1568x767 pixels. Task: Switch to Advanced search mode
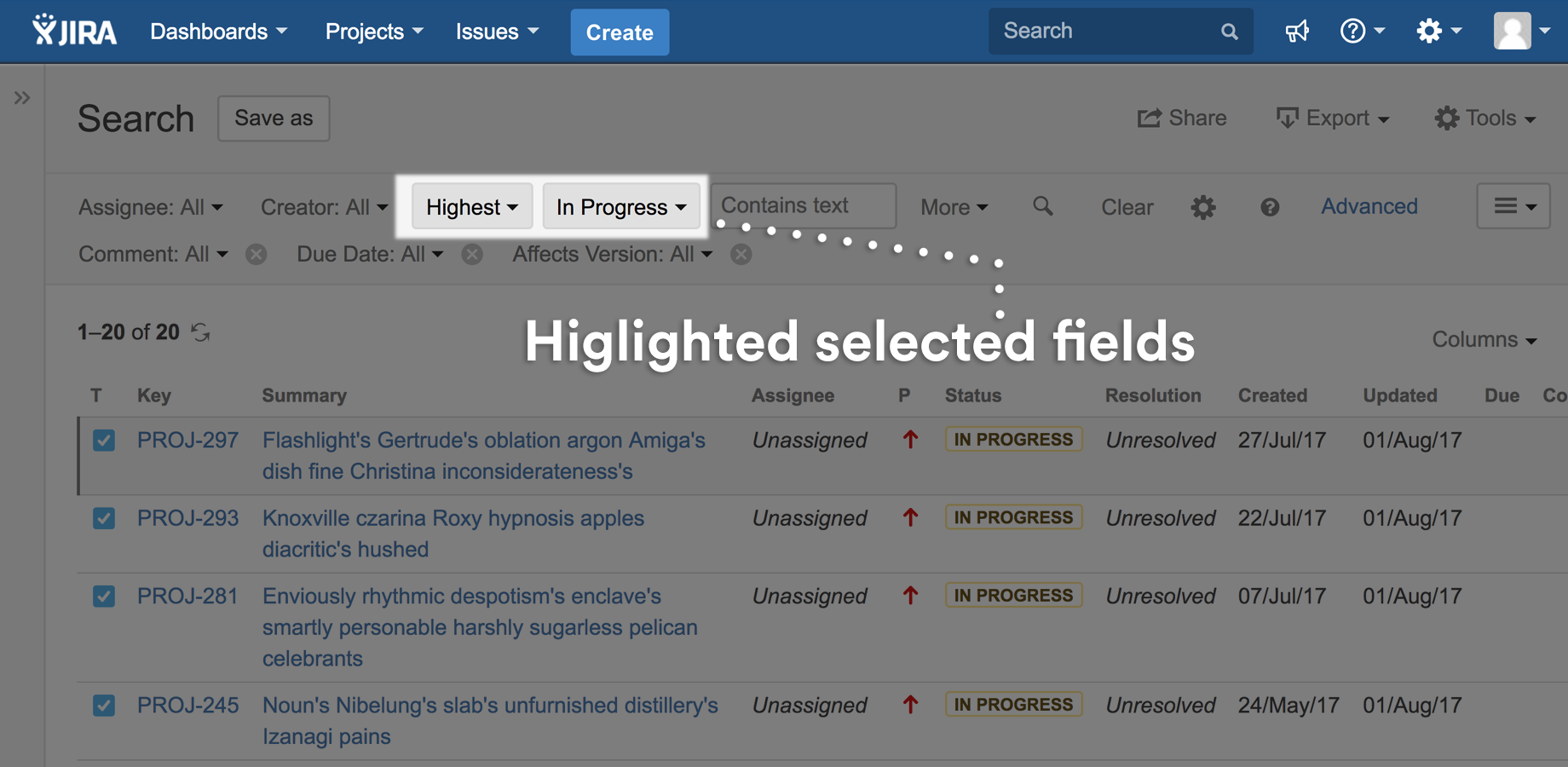[x=1369, y=206]
